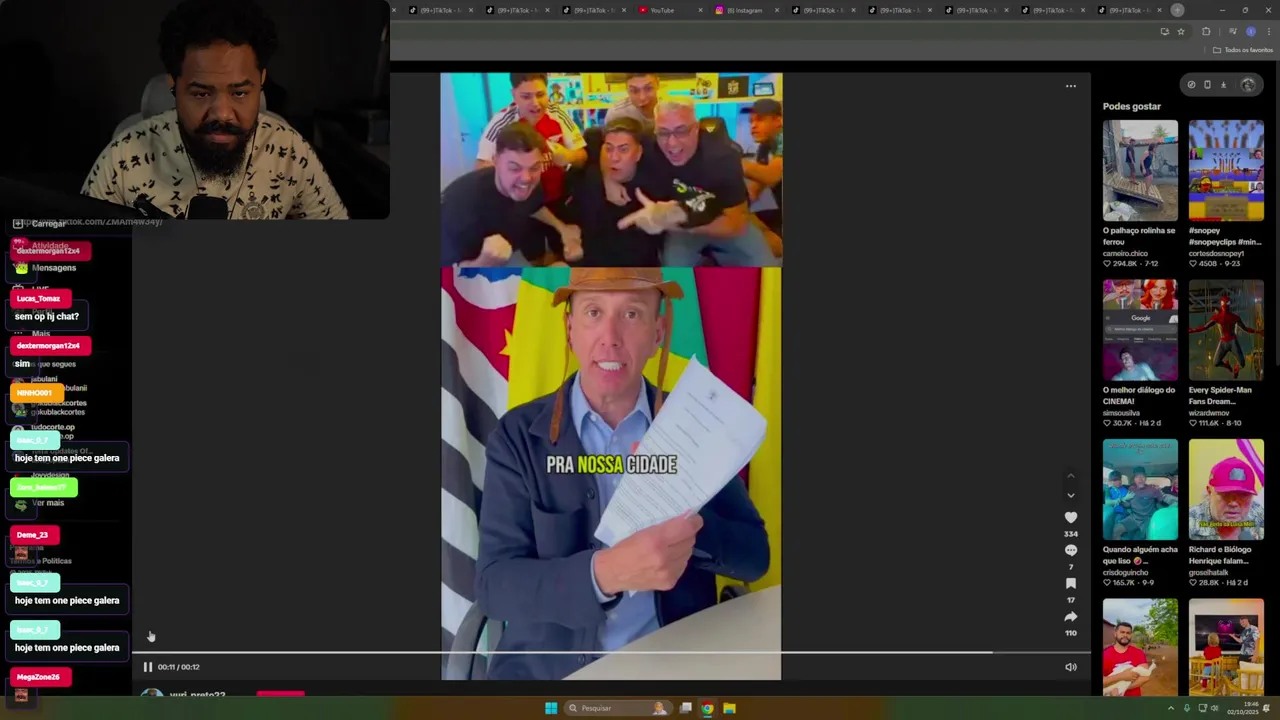The image size is (1280, 720).
Task: Show hidden system tray icons
Action: click(1171, 708)
